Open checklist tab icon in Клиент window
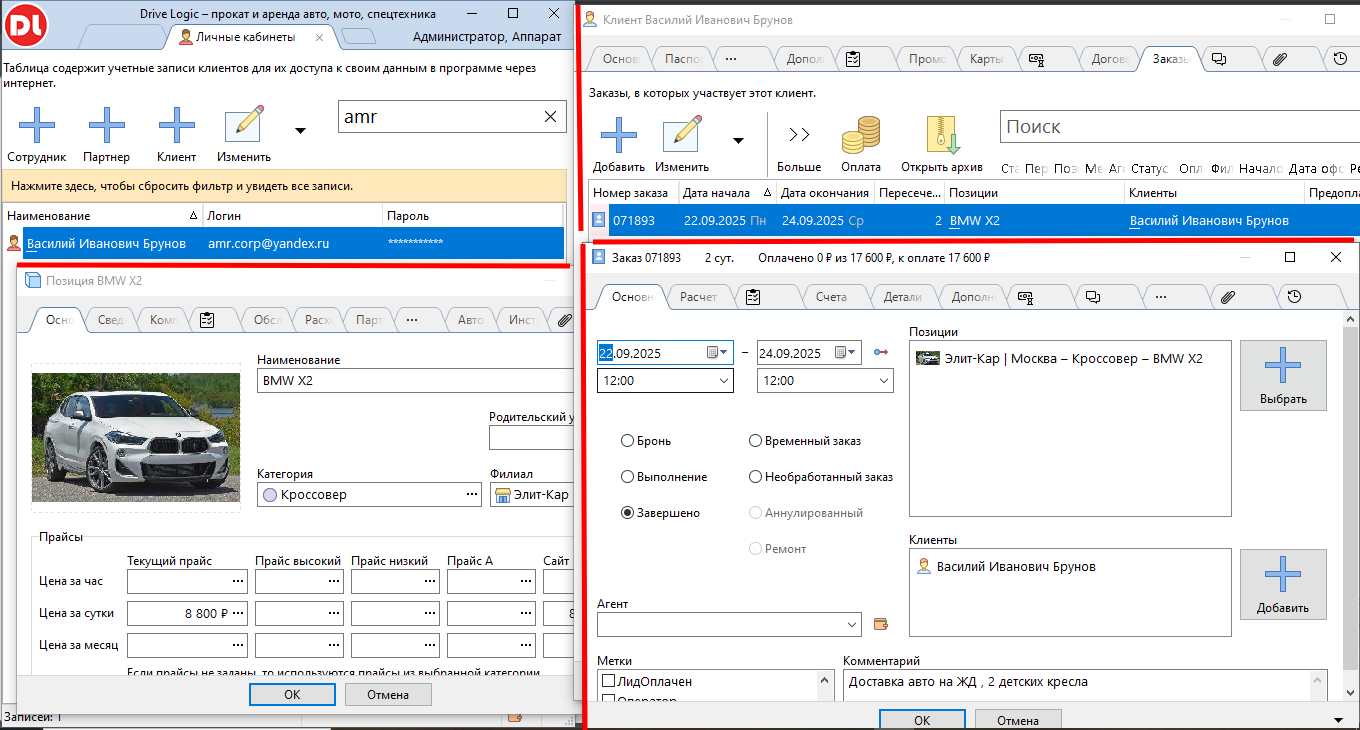1360x730 pixels. pyautogui.click(x=853, y=59)
